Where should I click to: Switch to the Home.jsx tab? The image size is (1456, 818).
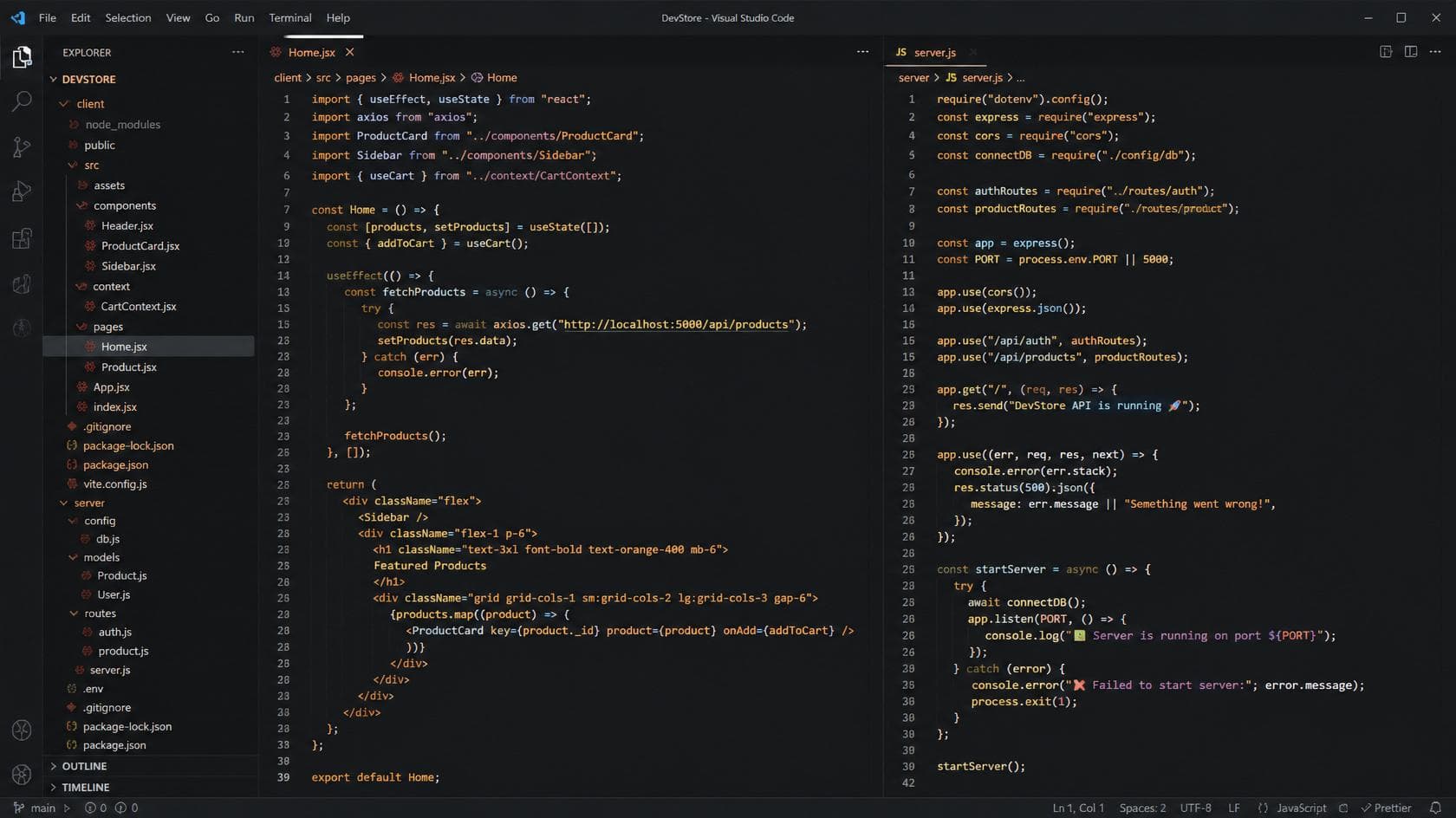311,52
